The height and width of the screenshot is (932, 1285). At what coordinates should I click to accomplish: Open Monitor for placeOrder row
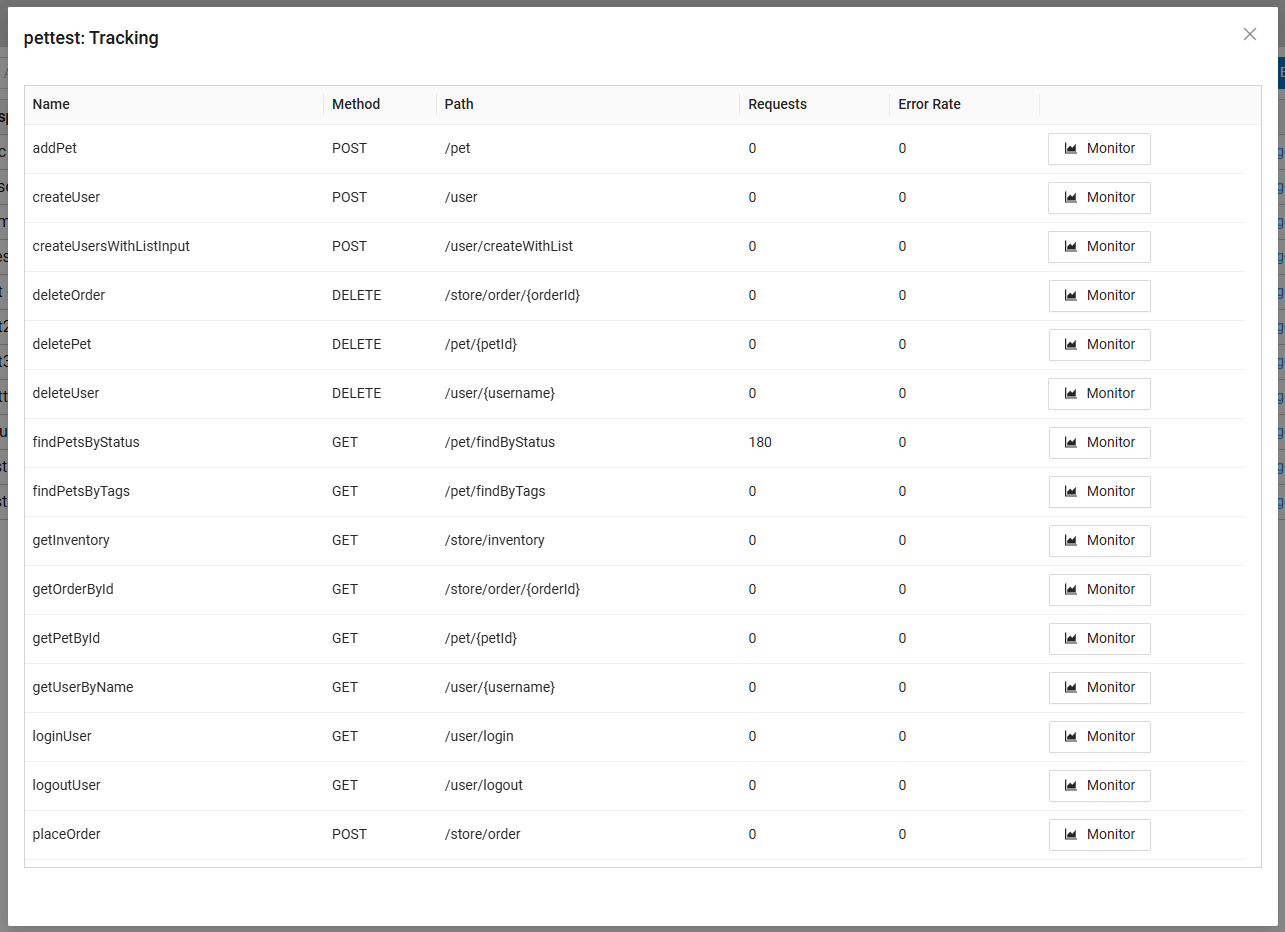pyautogui.click(x=1099, y=835)
